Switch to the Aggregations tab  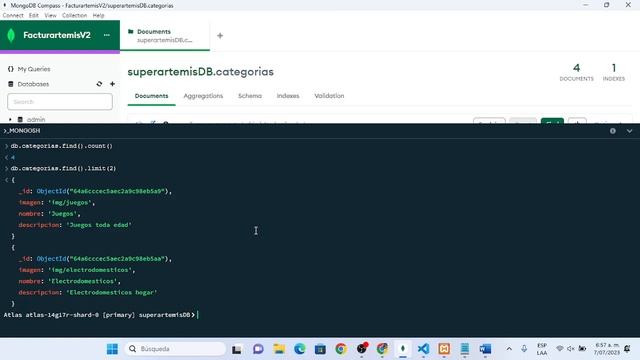[203, 96]
